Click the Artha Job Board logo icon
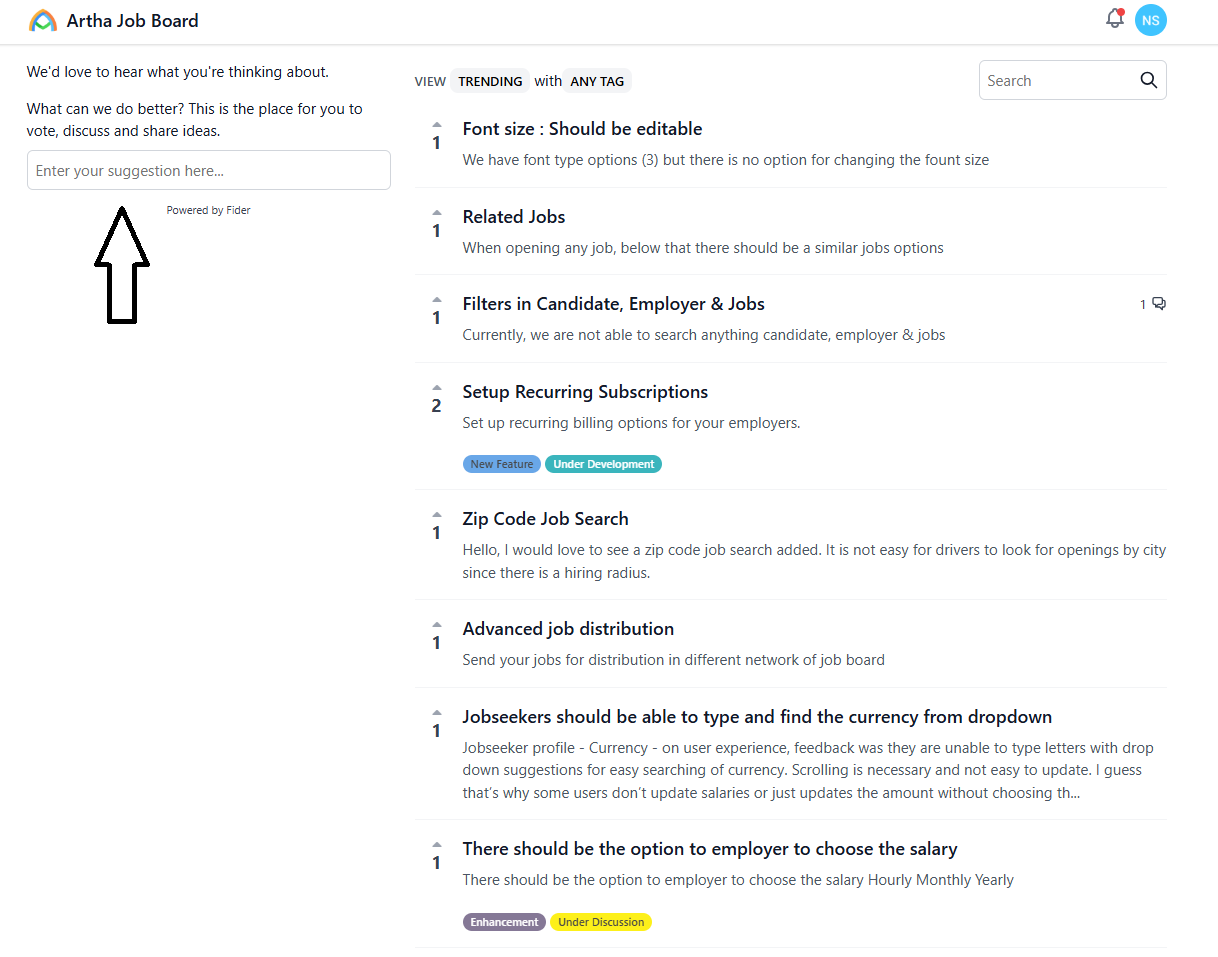Image resolution: width=1218 pixels, height=957 pixels. tap(43, 21)
